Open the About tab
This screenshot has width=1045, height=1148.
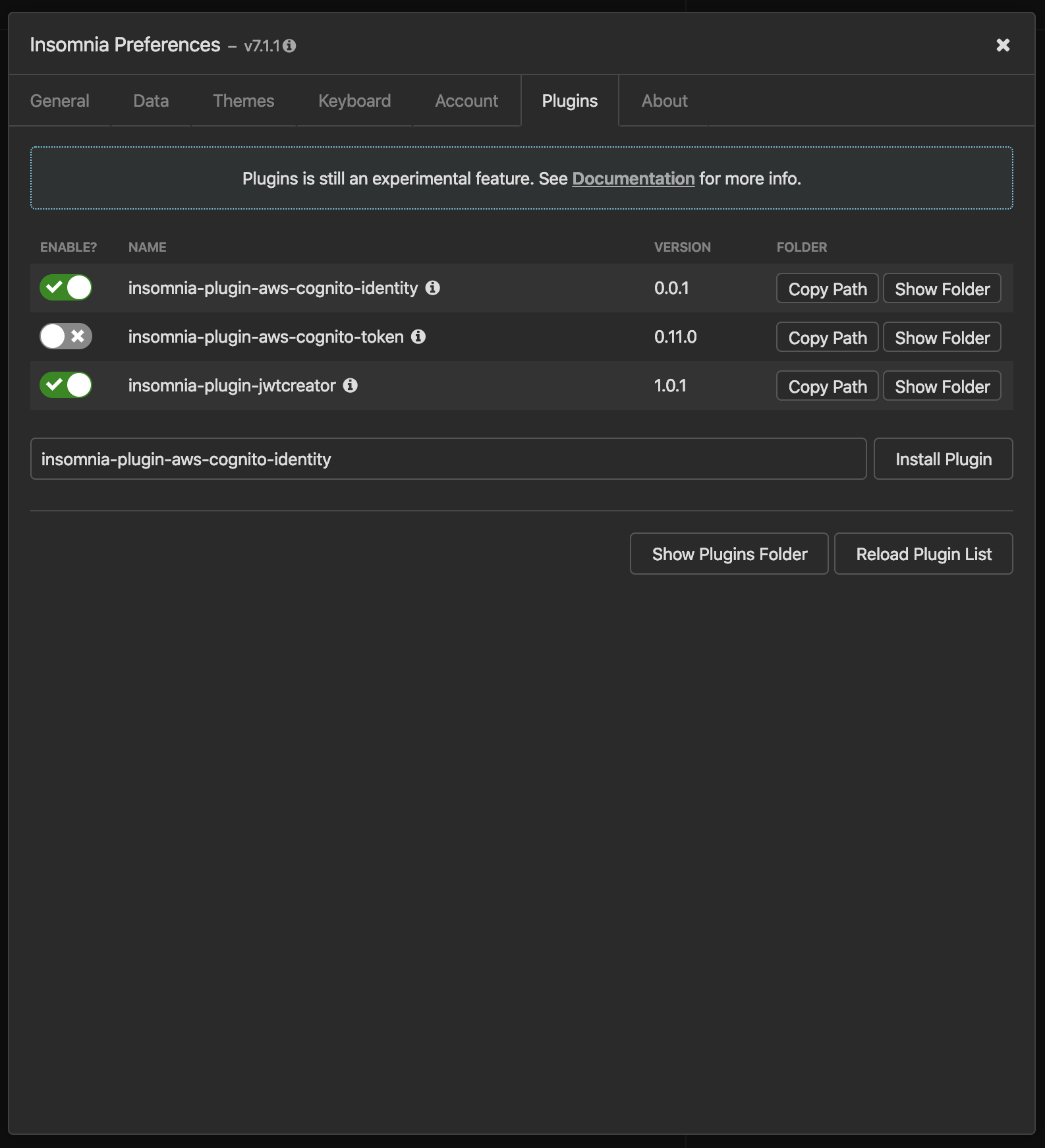coord(665,101)
